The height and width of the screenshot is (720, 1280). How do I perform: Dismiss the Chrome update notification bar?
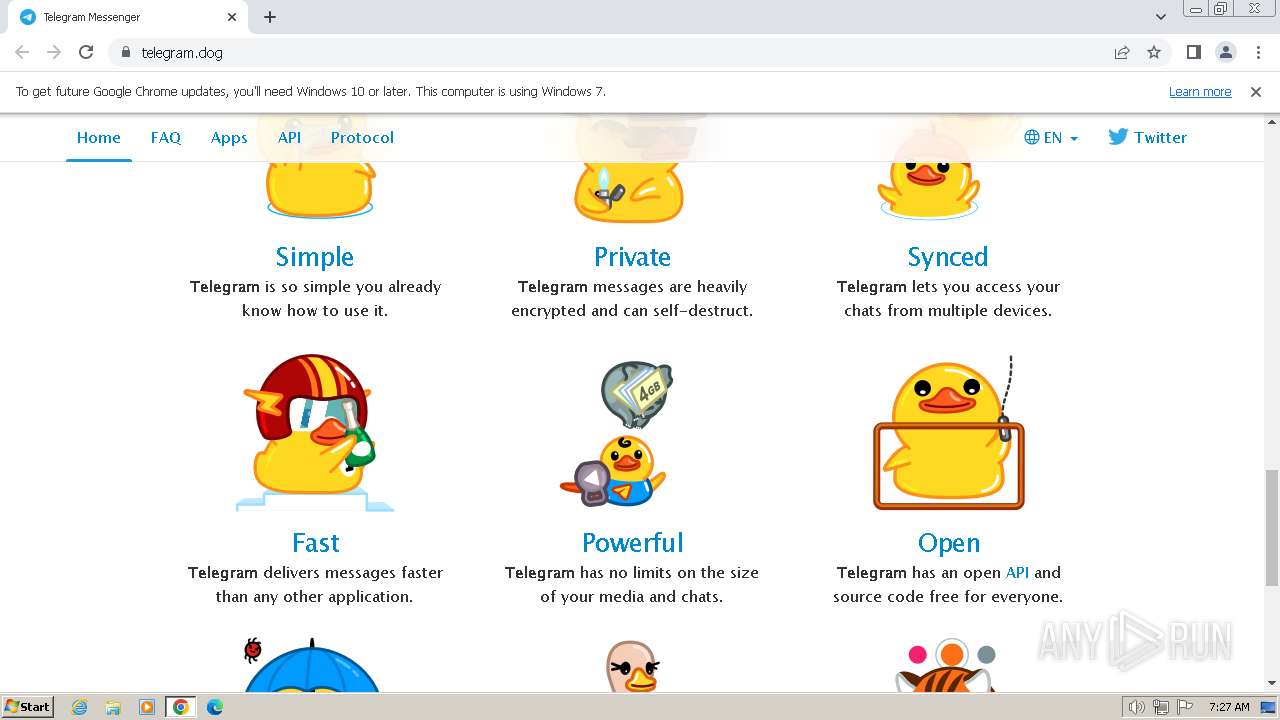(1256, 91)
